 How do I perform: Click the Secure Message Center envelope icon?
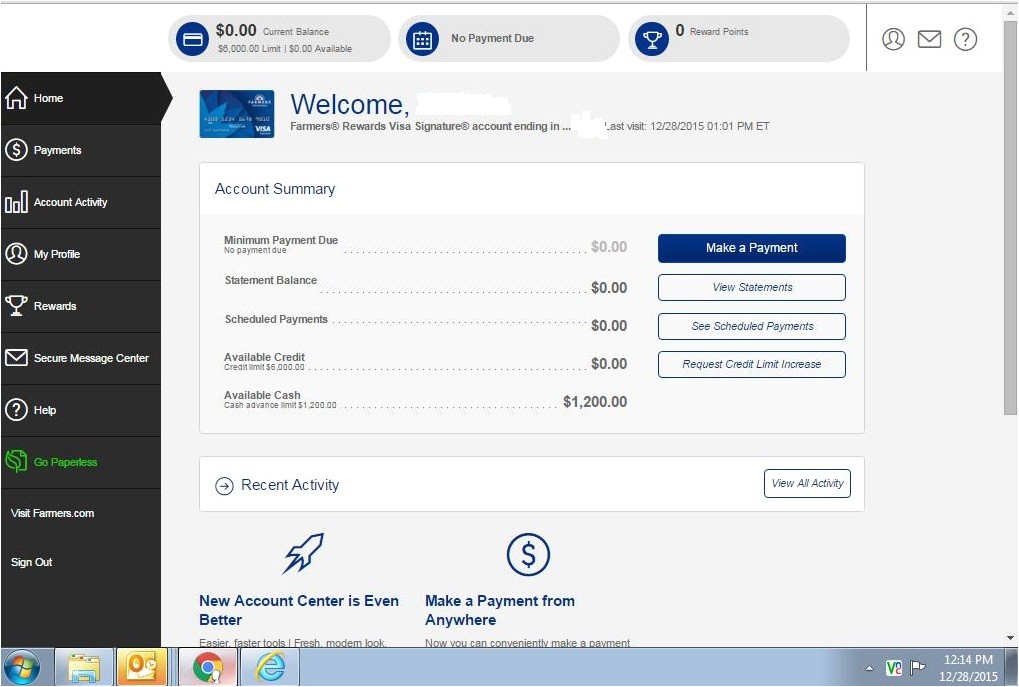click(16, 358)
